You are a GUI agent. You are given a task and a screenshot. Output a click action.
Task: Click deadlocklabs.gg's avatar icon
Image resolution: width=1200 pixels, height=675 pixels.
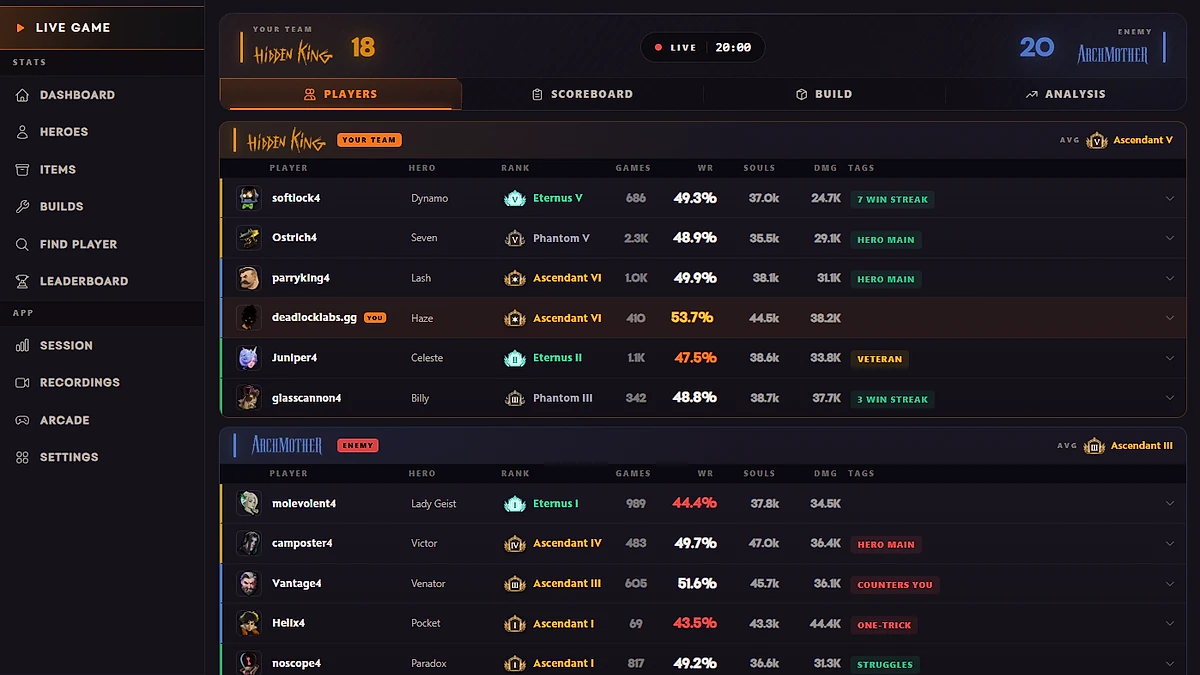click(x=249, y=318)
